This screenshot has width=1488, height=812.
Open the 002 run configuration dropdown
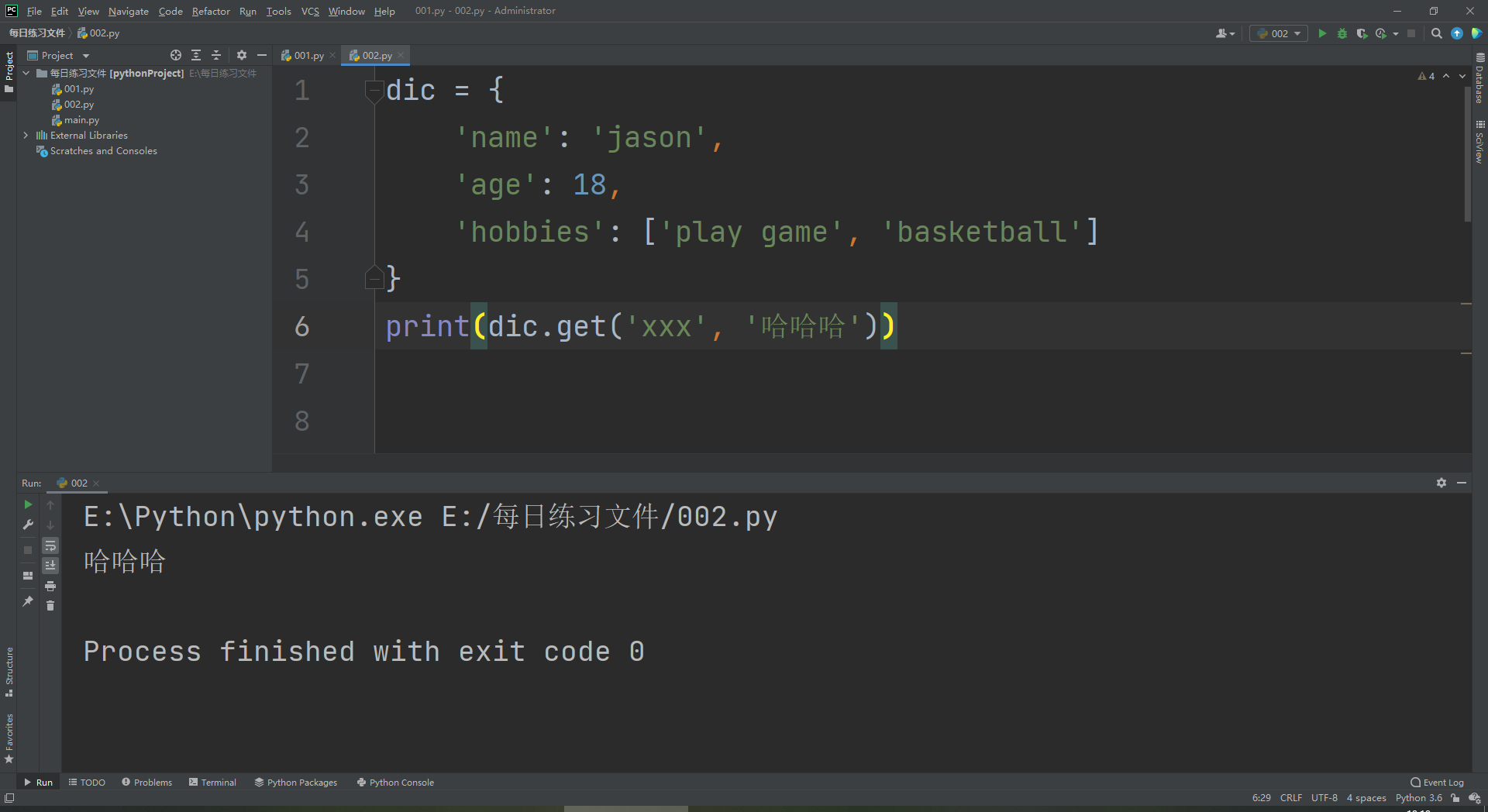click(1279, 33)
